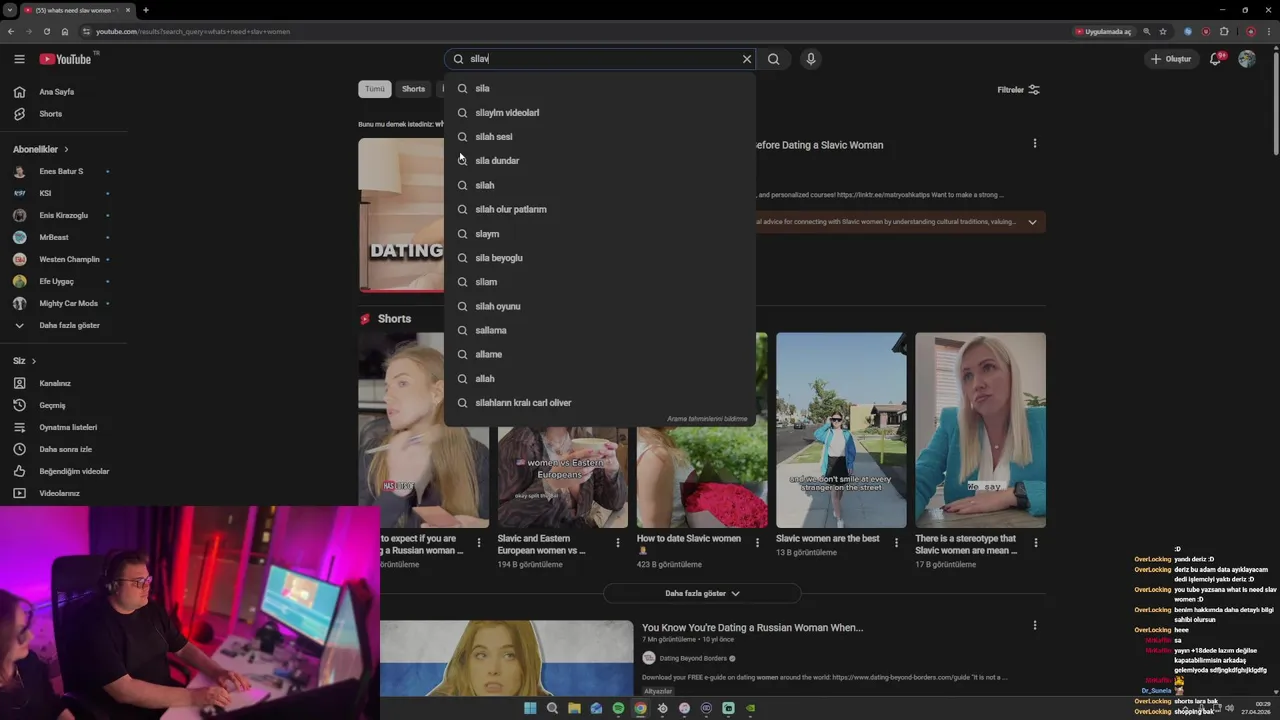Open 'How to date Slavic women' short
This screenshot has width=1280, height=720.
pyautogui.click(x=702, y=430)
